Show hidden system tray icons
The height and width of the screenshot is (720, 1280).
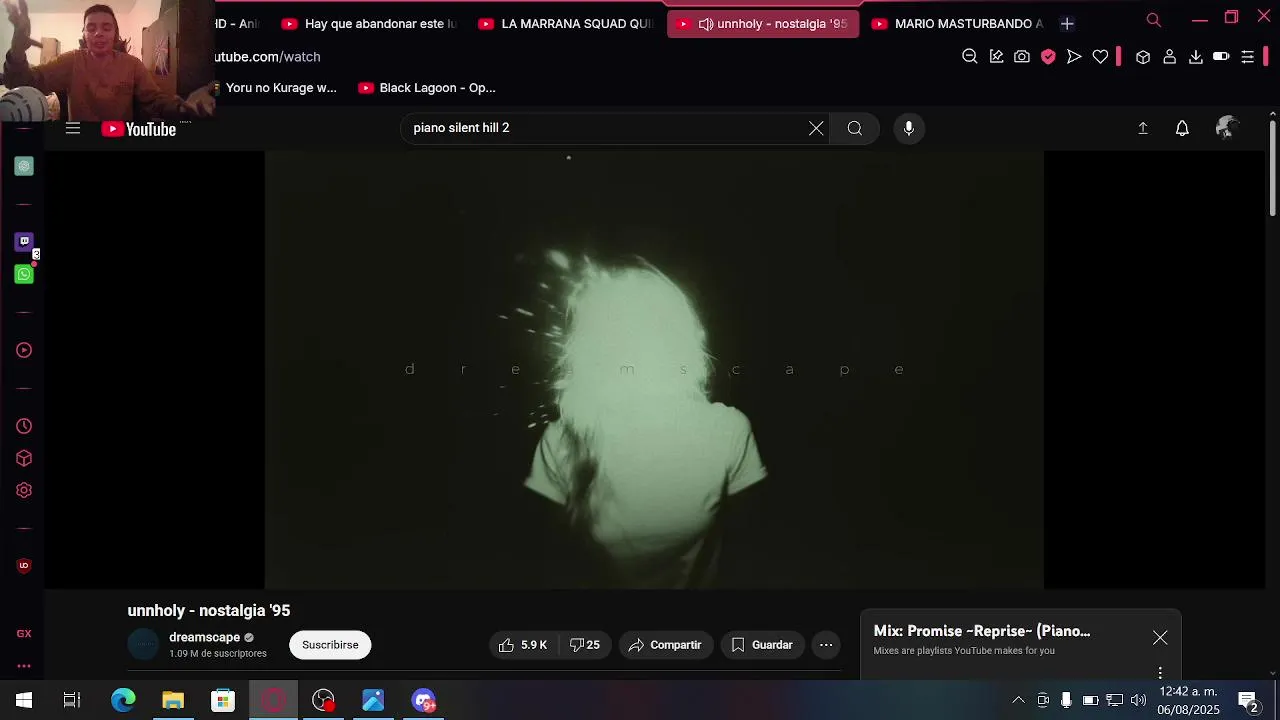[1018, 700]
